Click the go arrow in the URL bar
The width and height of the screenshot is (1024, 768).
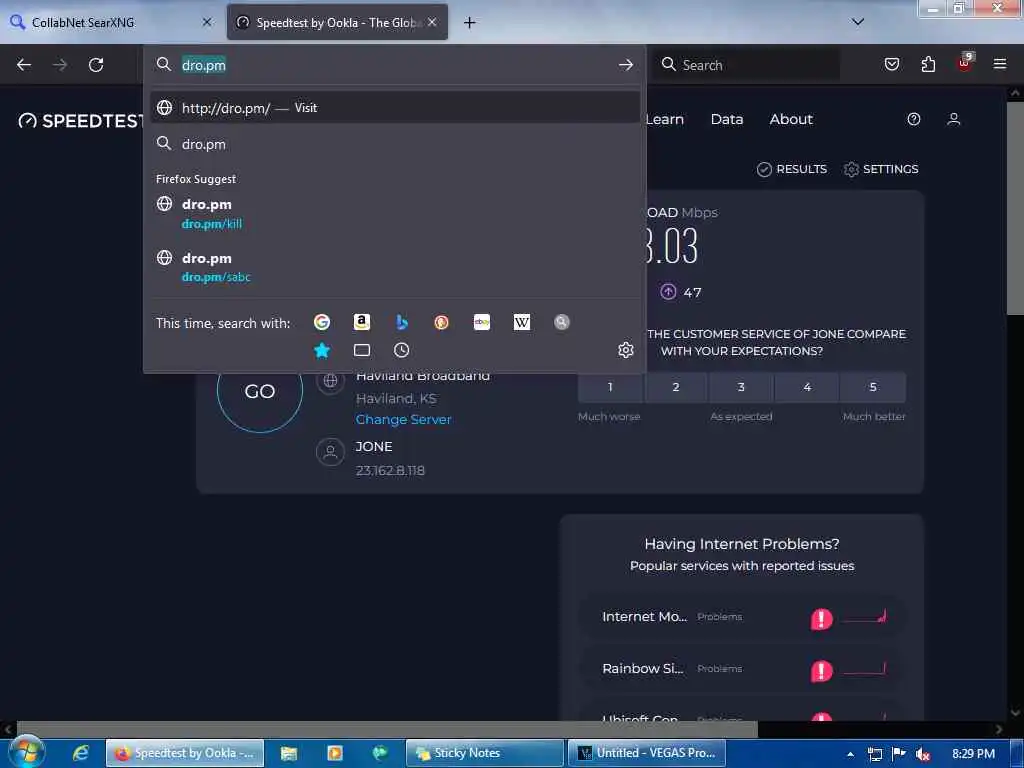pos(626,65)
